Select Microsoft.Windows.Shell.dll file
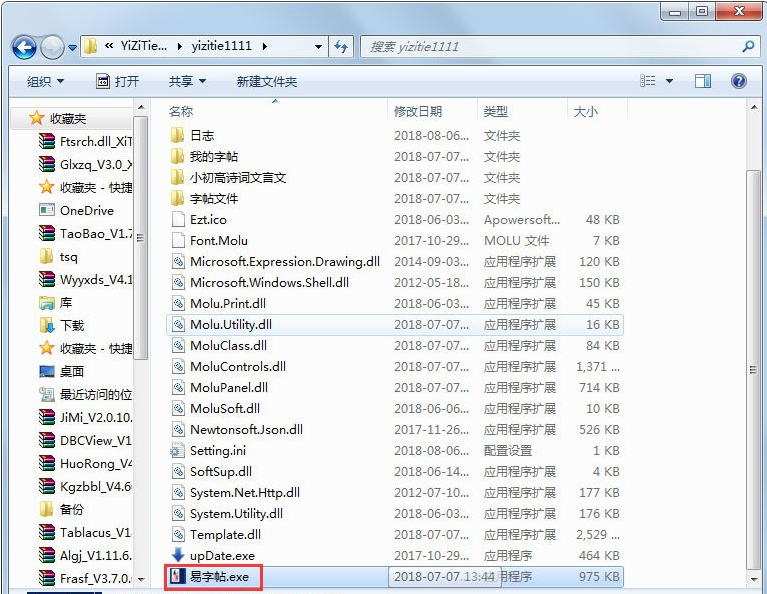Viewport: 767px width, 594px height. pos(269,283)
